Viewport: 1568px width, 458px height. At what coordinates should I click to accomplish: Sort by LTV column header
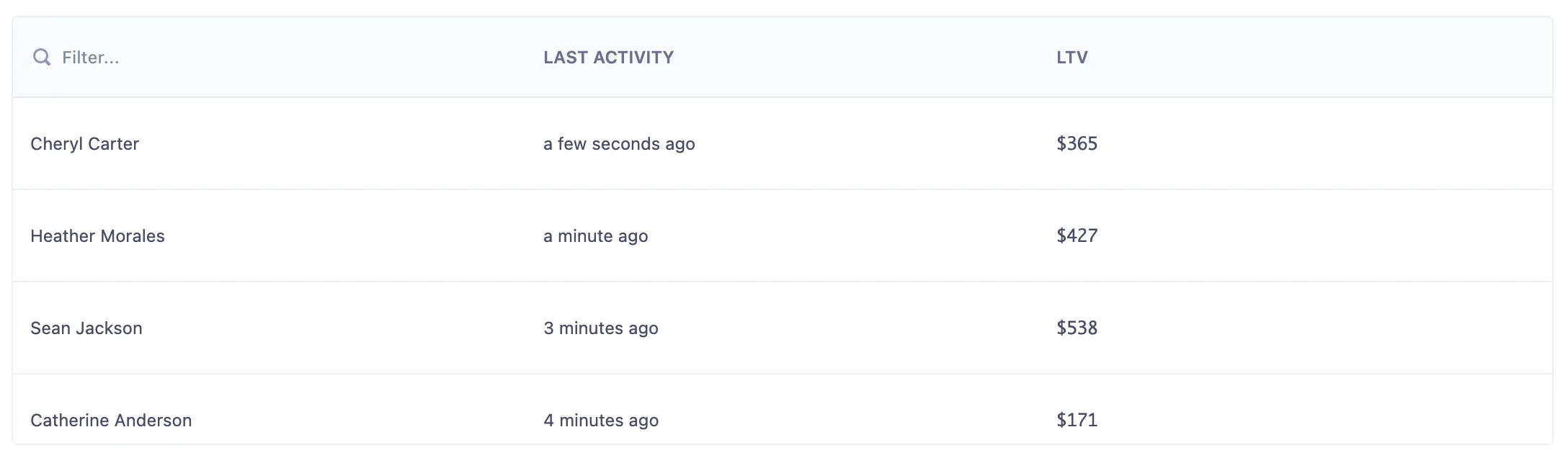point(1072,58)
